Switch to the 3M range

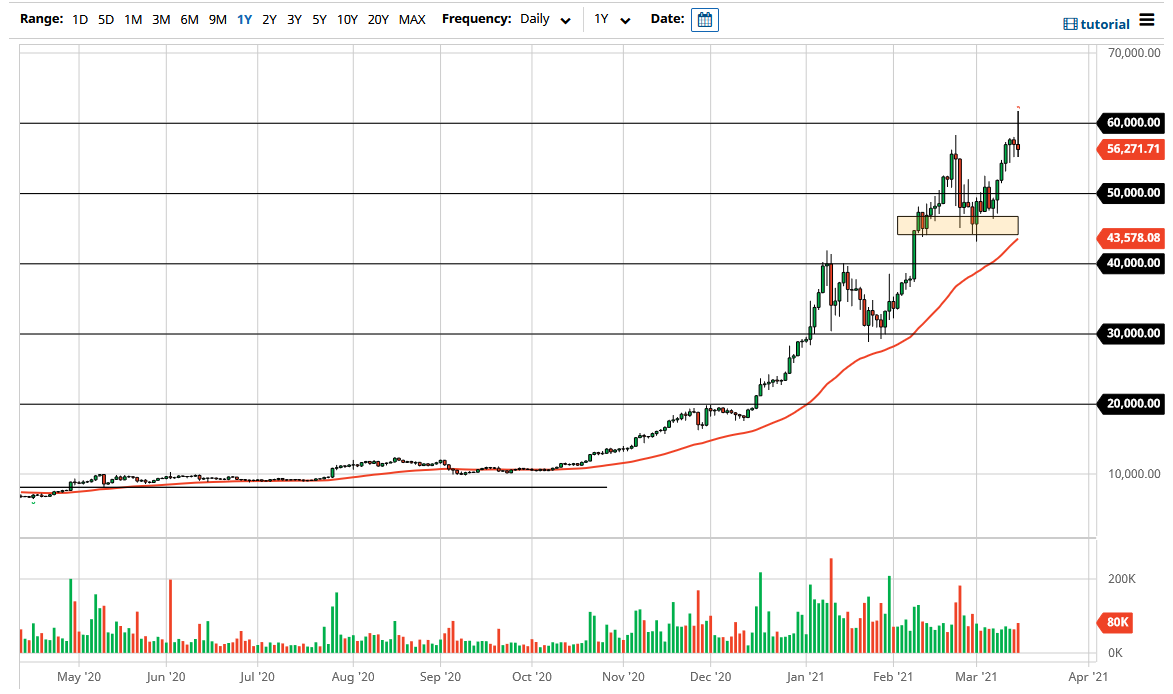coord(161,19)
